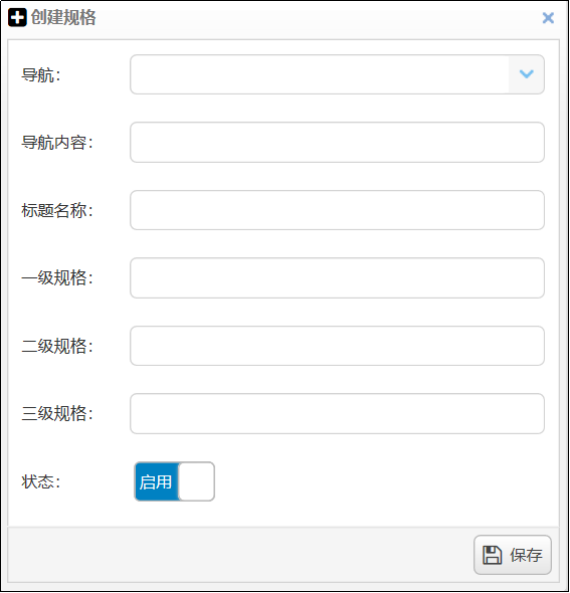
Task: Click into the 标题名称 text box
Action: click(x=337, y=210)
